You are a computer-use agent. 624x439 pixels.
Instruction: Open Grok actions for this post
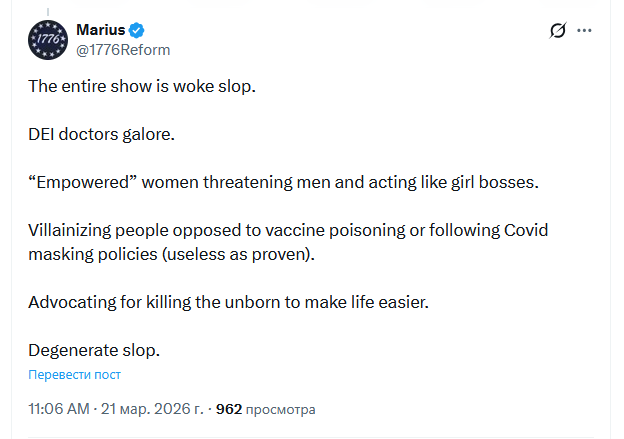[558, 32]
